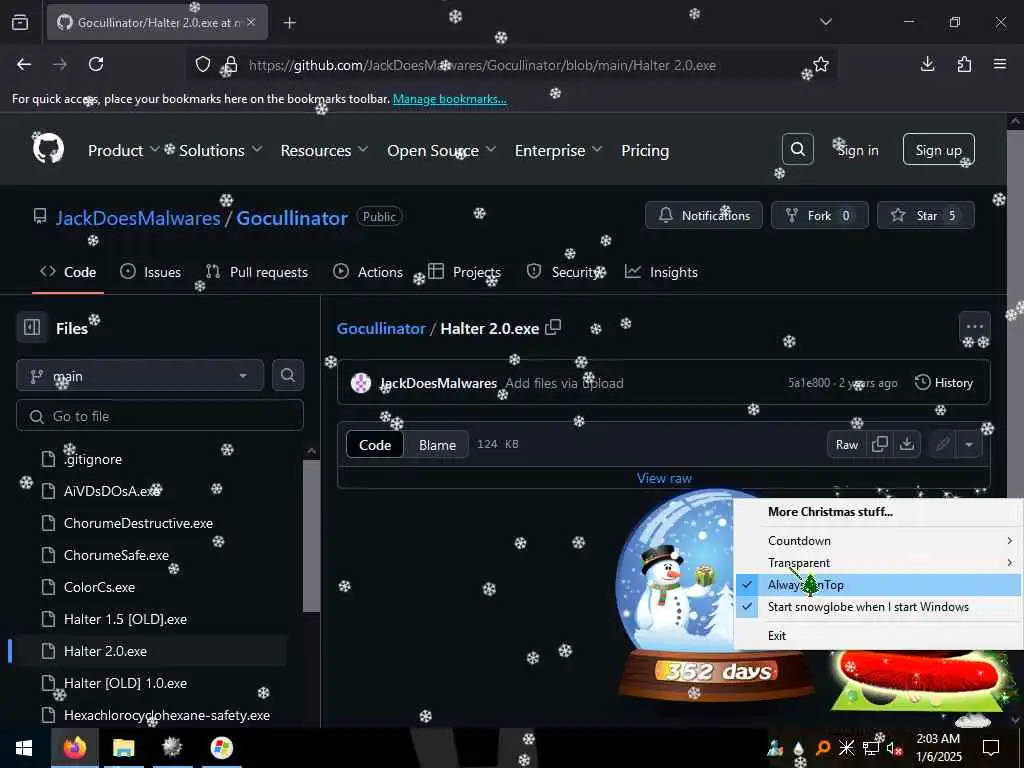Open Firefox hamburger menu
Screen dimensions: 1024x768
pyautogui.click(x=1000, y=64)
